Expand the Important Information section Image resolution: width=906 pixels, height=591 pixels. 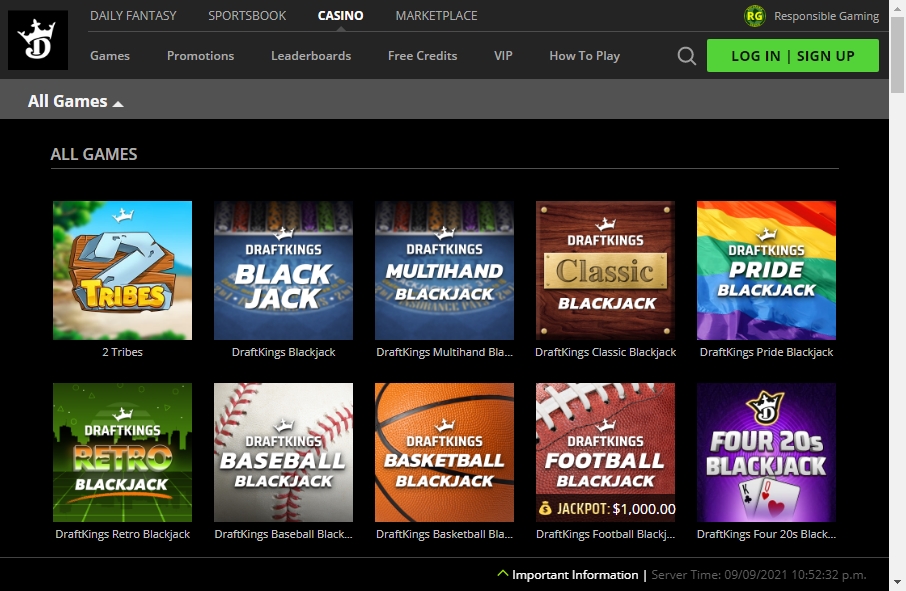(570, 575)
